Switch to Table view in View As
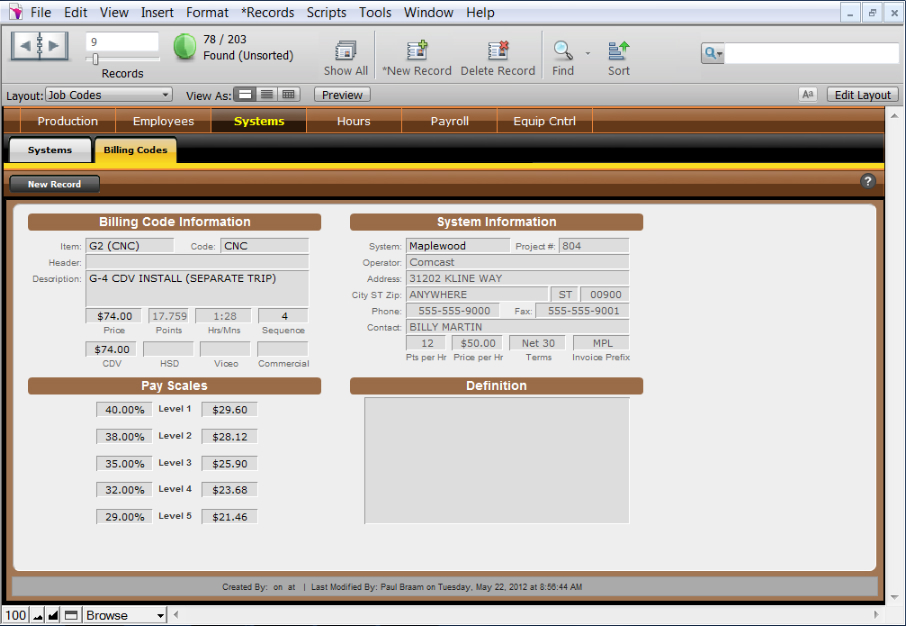This screenshot has width=907, height=626. 289,95
